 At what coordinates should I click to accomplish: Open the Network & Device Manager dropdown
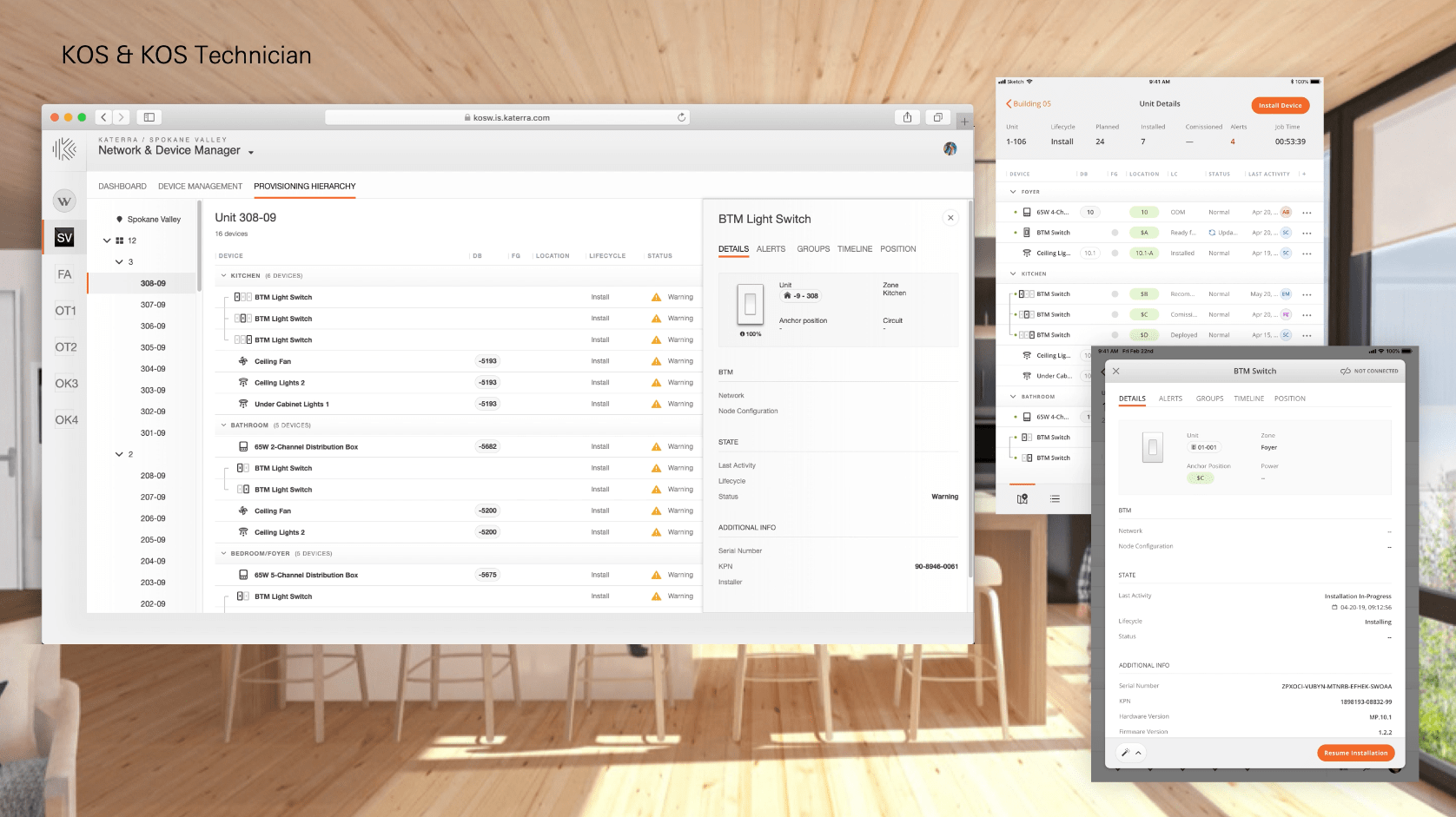251,152
